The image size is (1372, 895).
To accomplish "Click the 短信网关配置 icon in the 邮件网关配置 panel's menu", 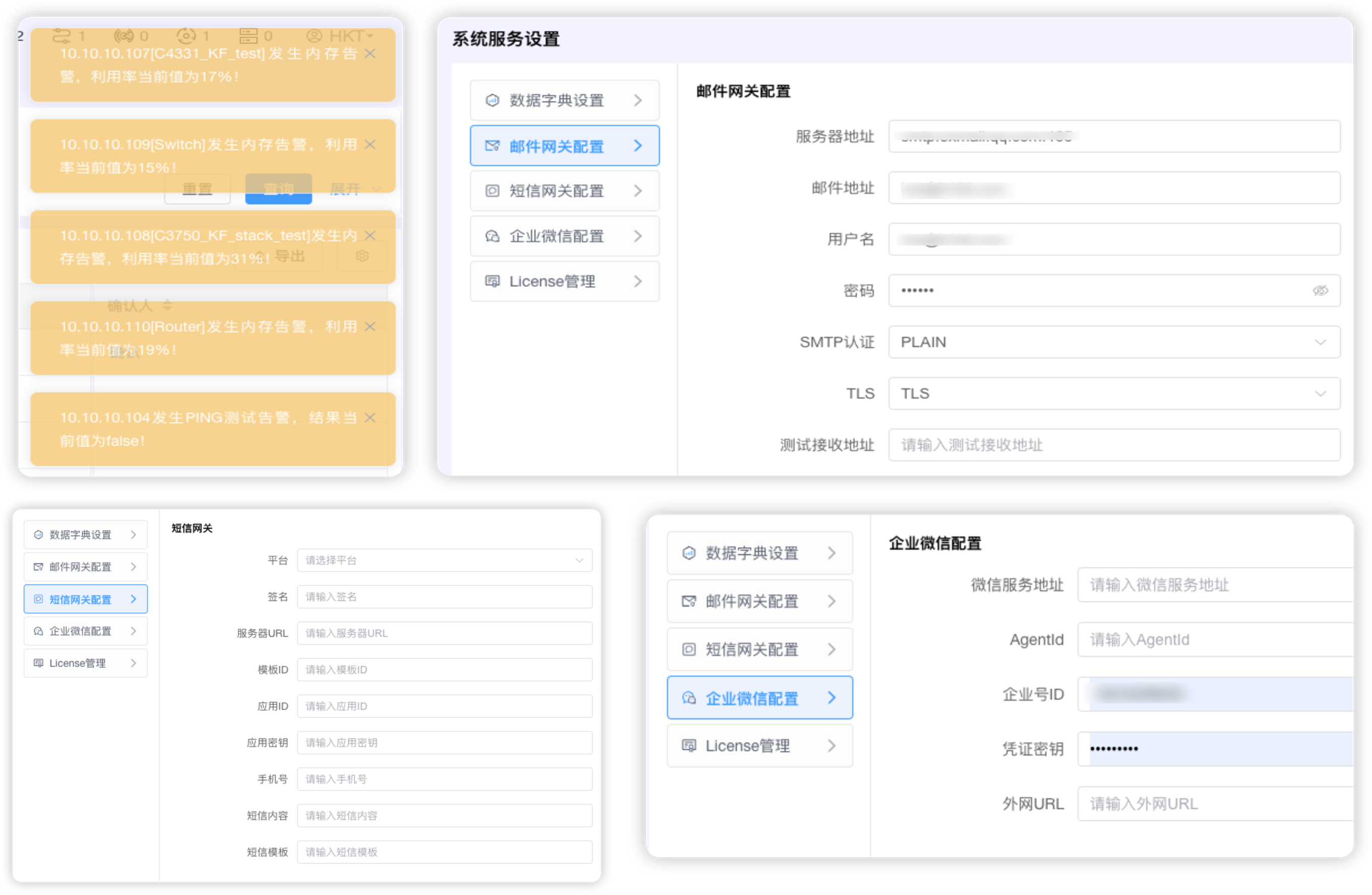I will (492, 191).
